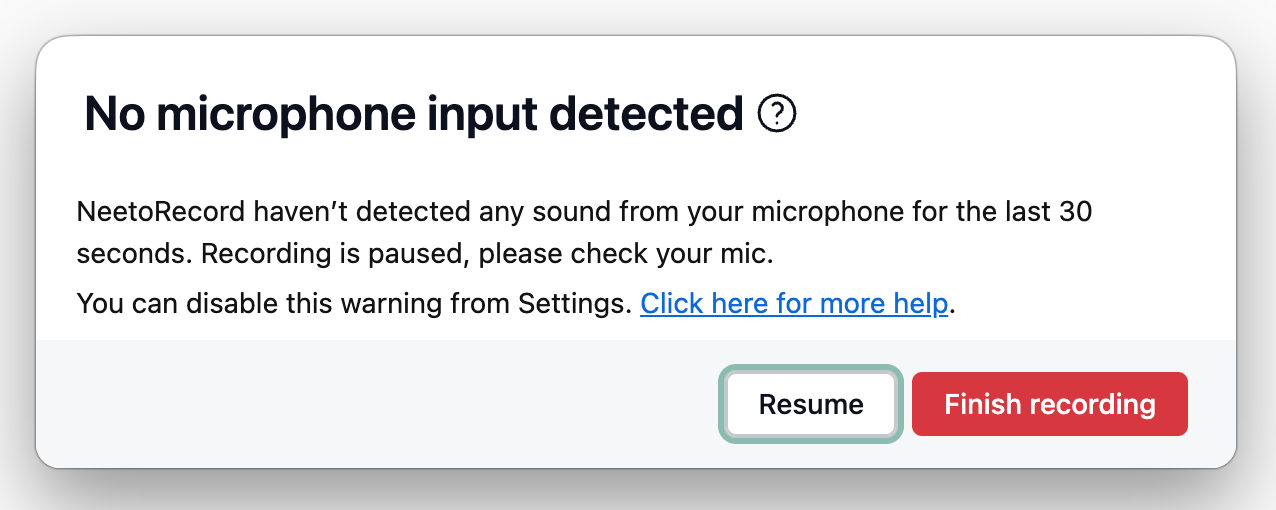Screen dimensions: 1276x510
Task: Click the blank white area right of help icon
Action: coord(1000,115)
